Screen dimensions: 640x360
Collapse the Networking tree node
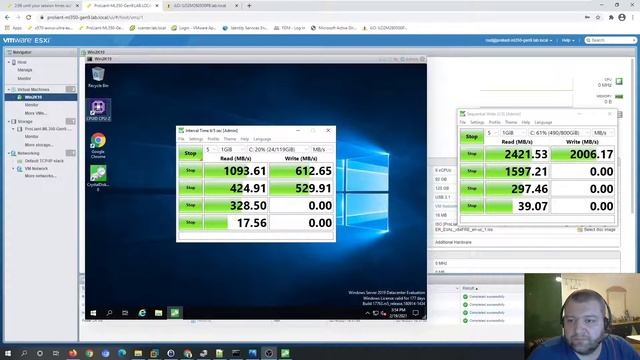9,153
